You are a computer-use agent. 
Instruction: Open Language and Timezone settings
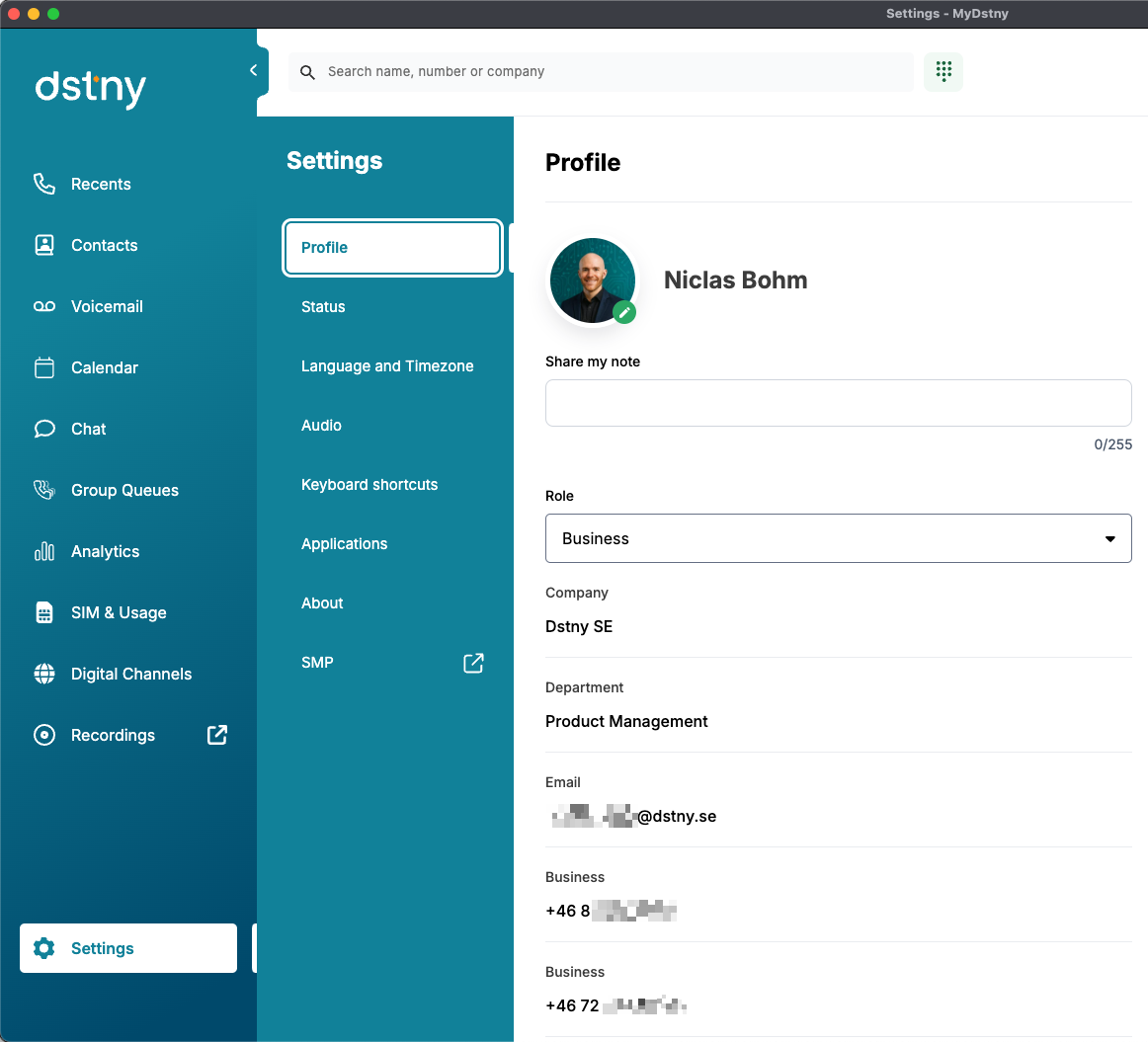click(387, 366)
